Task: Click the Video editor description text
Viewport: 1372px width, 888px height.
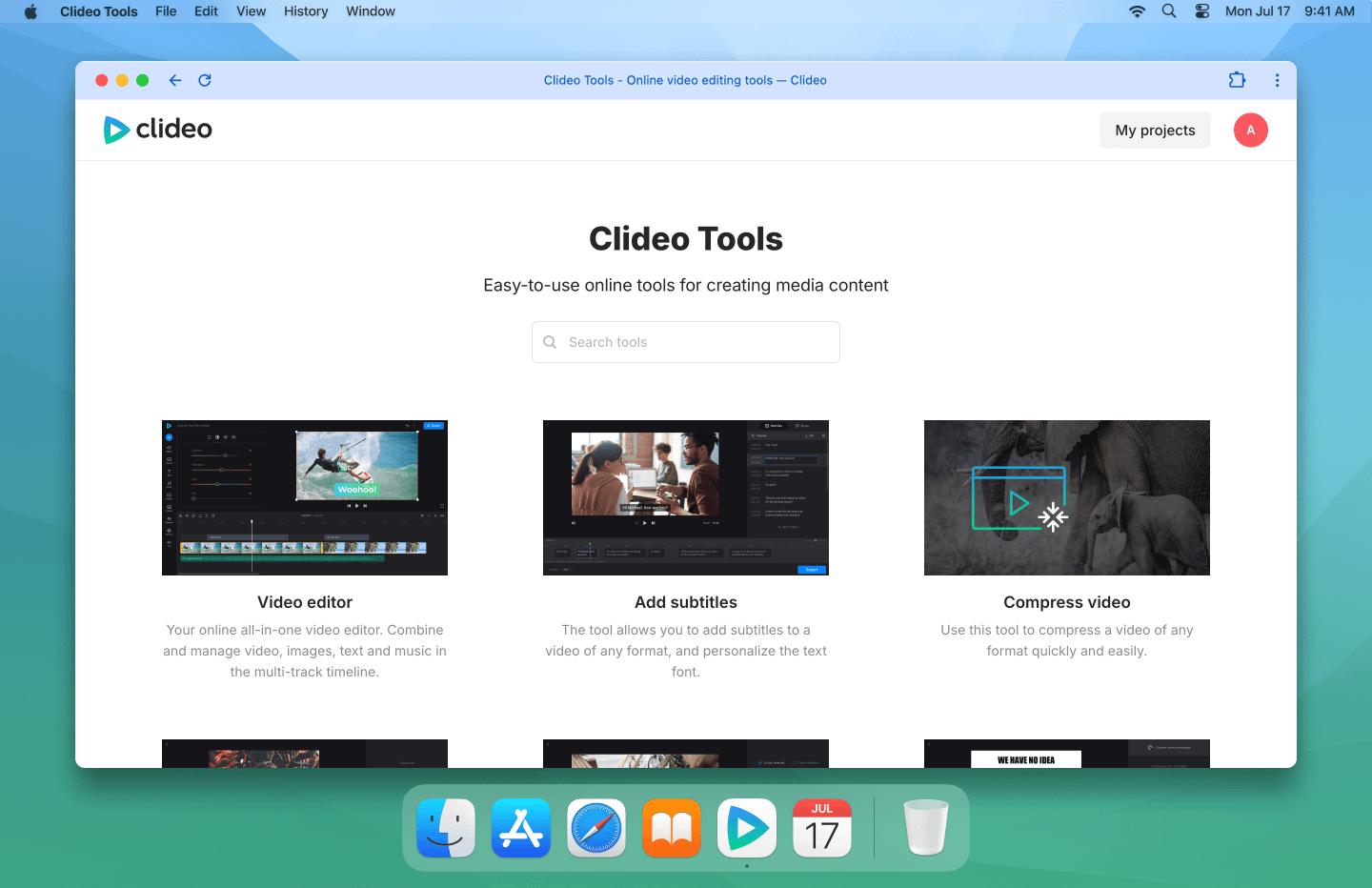Action: 305,651
